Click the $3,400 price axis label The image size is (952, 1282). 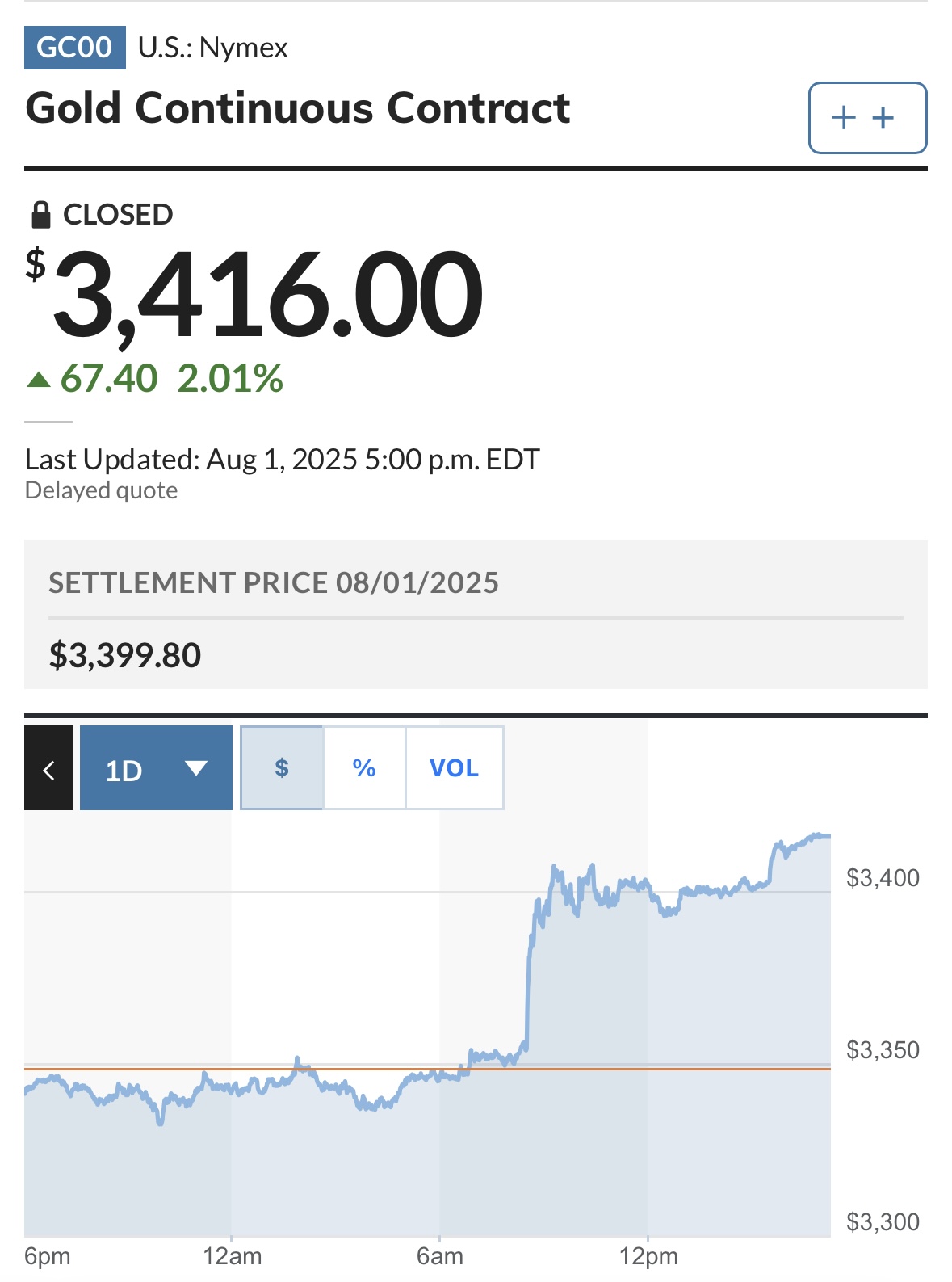click(883, 878)
